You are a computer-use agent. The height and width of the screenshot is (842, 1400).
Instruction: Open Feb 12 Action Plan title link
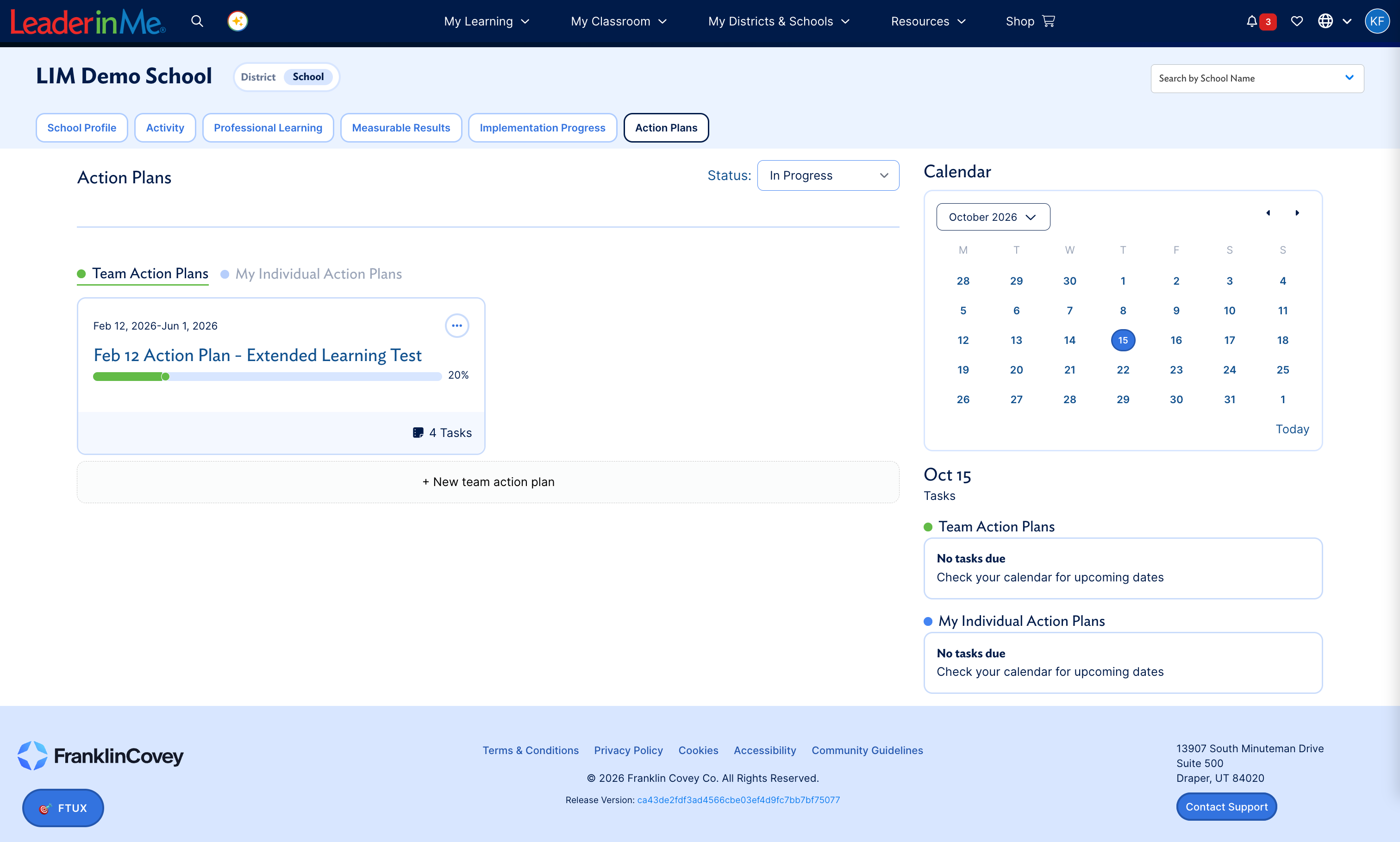pos(258,355)
